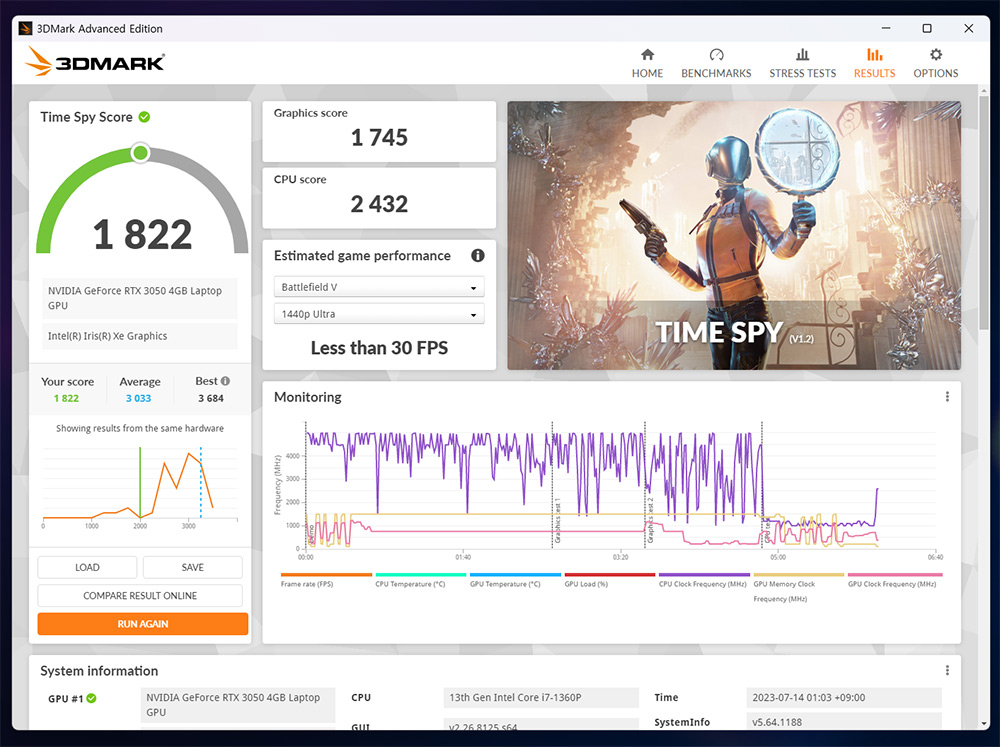Toggle the GPU Clock Frequency legend
The height and width of the screenshot is (747, 1000).
click(893, 580)
